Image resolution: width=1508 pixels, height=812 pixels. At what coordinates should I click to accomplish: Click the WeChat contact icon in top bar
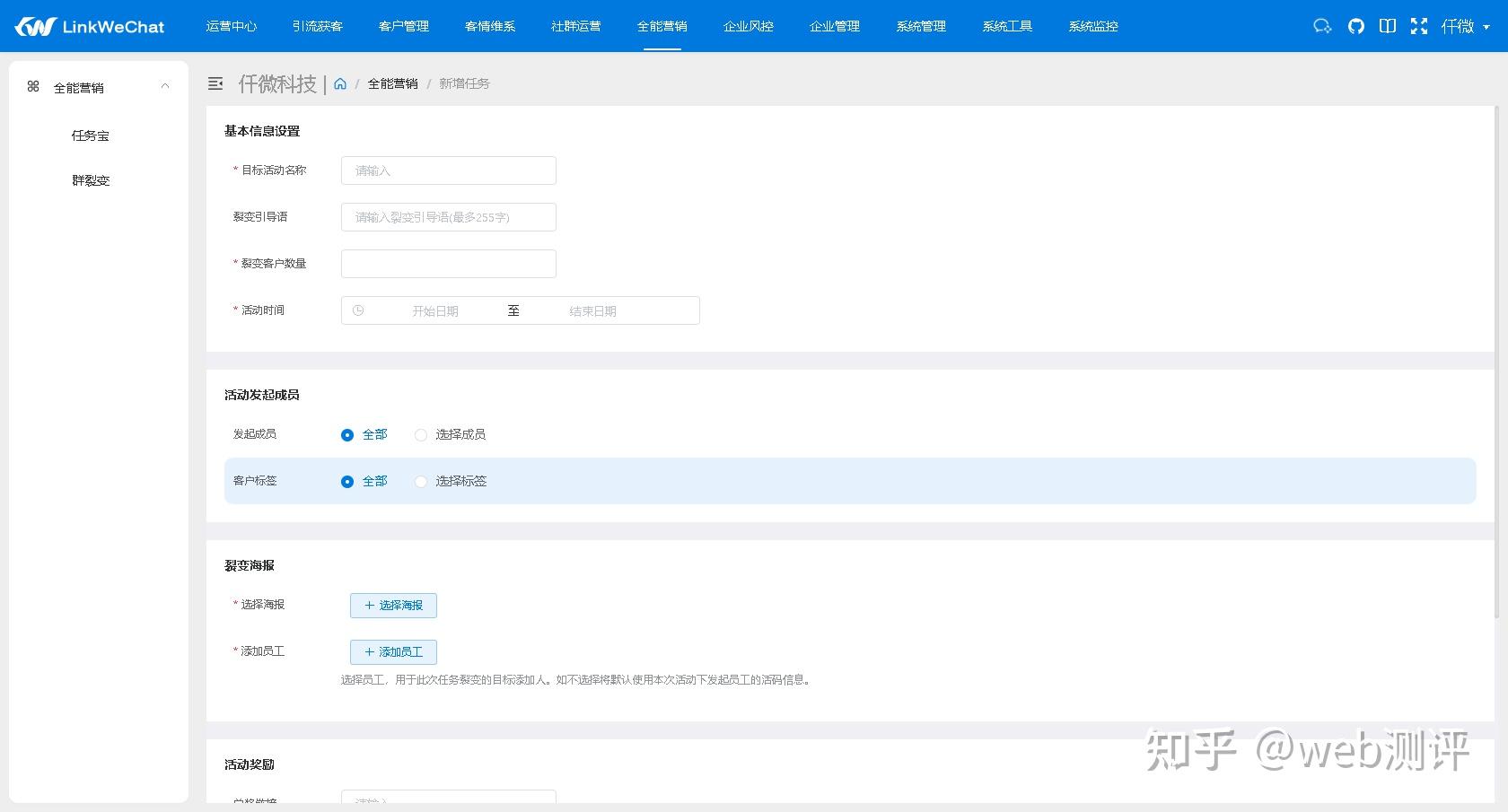point(1321,26)
